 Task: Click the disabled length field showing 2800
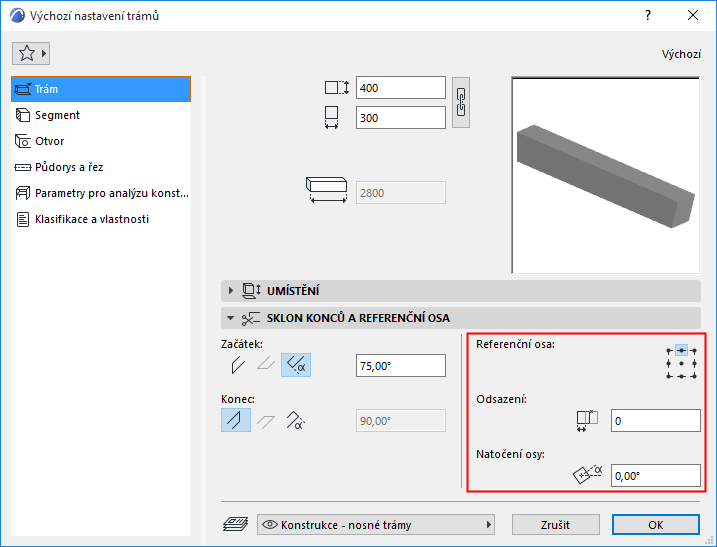tap(401, 193)
